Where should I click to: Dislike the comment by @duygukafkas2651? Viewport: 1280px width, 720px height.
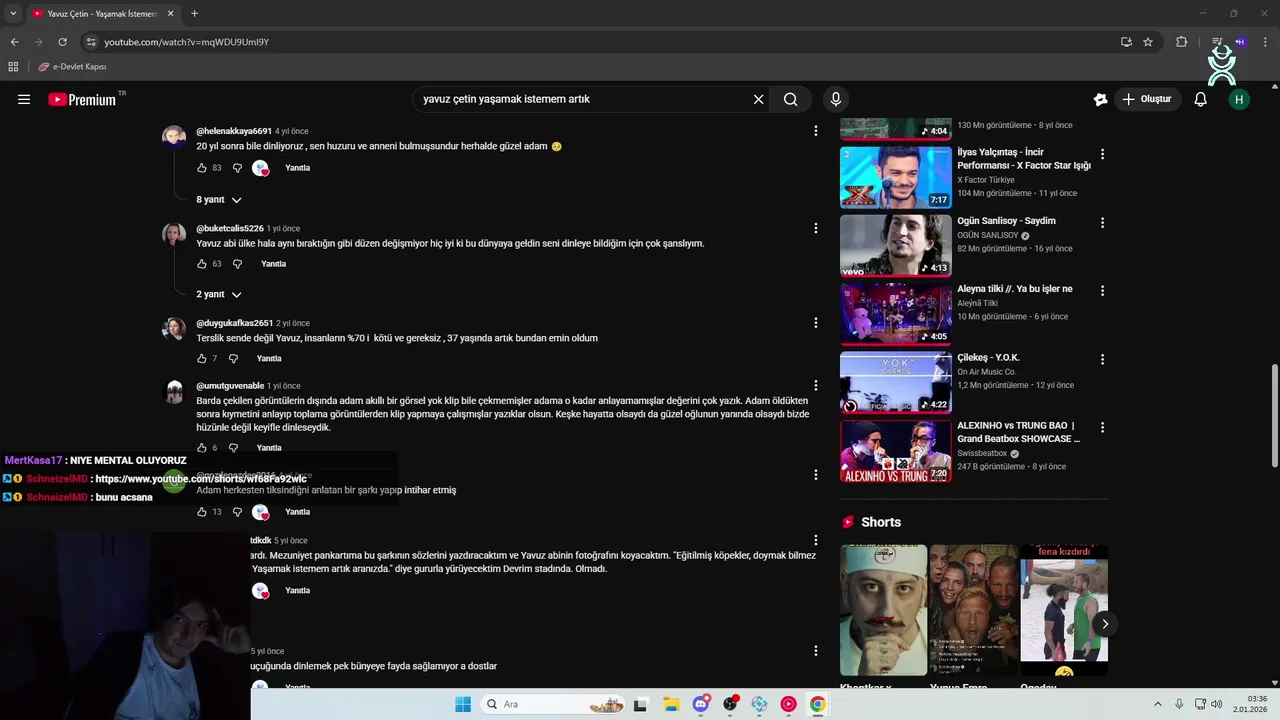pos(233,358)
